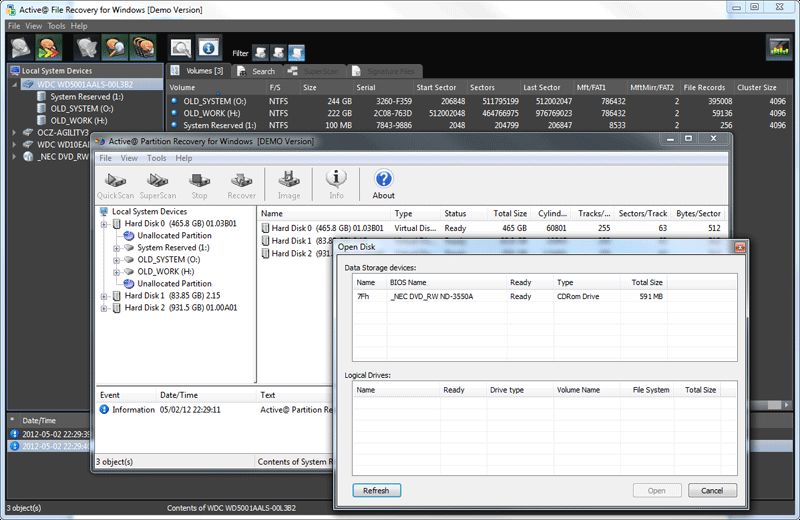This screenshot has height=520, width=800.
Task: Click the Refresh button in Open Disk
Action: [x=376, y=491]
